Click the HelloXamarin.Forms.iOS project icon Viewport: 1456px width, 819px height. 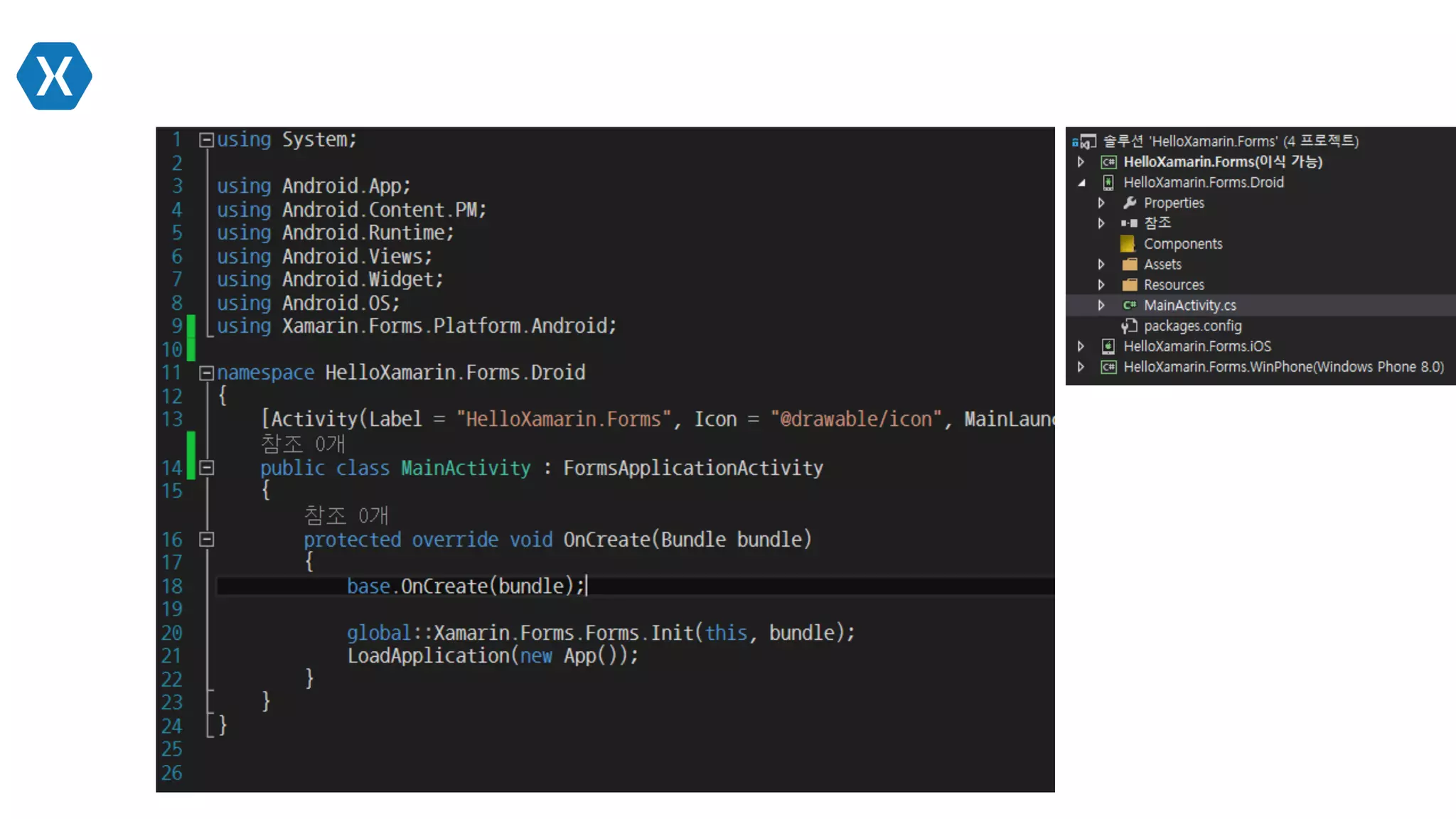coord(1108,346)
